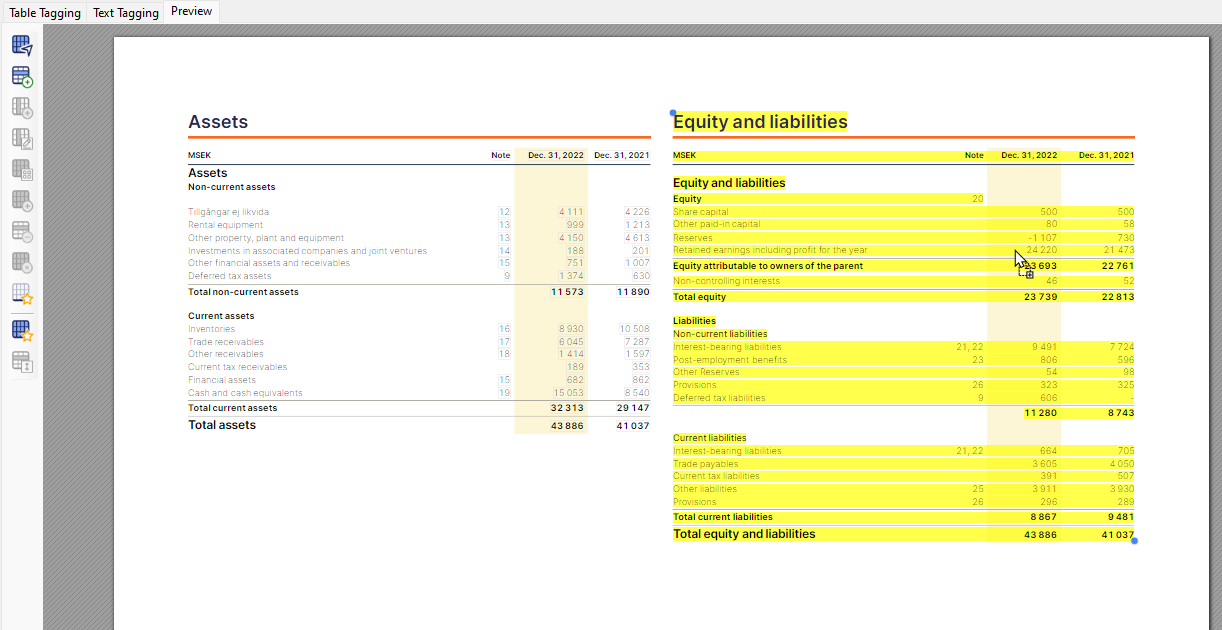Switch to the Table Tagging tab

point(45,13)
